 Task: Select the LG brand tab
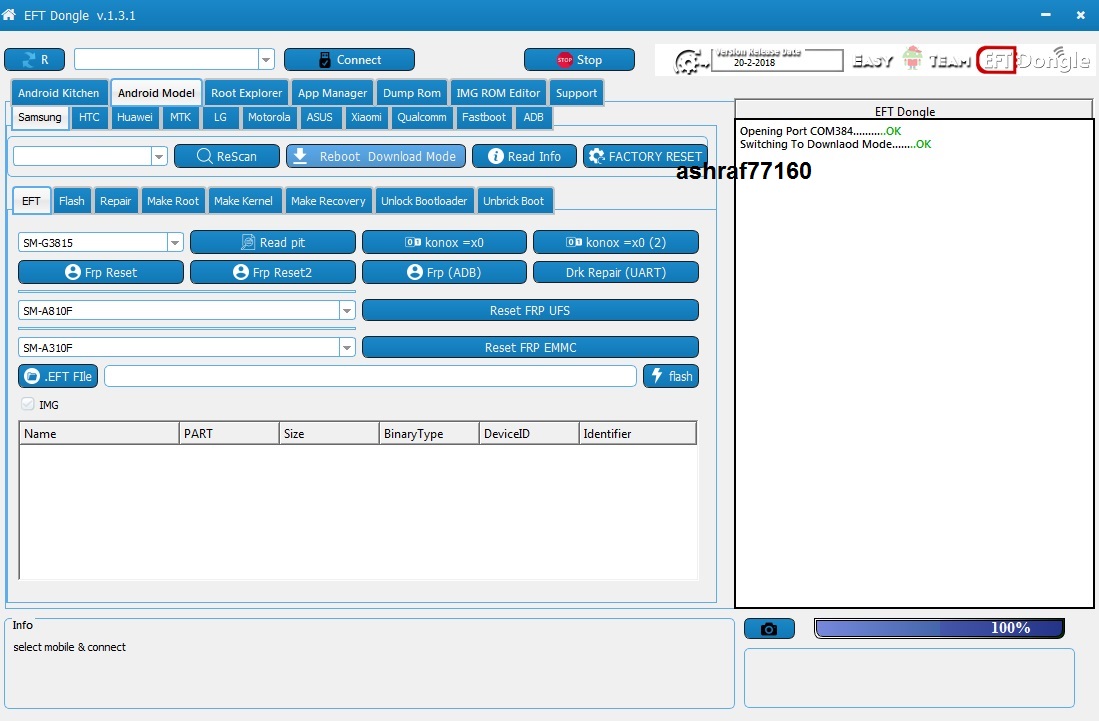(220, 117)
